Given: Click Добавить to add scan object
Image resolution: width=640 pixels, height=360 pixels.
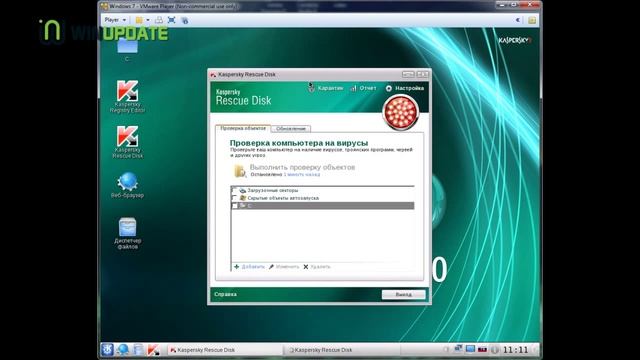Looking at the screenshot, I should 249,267.
